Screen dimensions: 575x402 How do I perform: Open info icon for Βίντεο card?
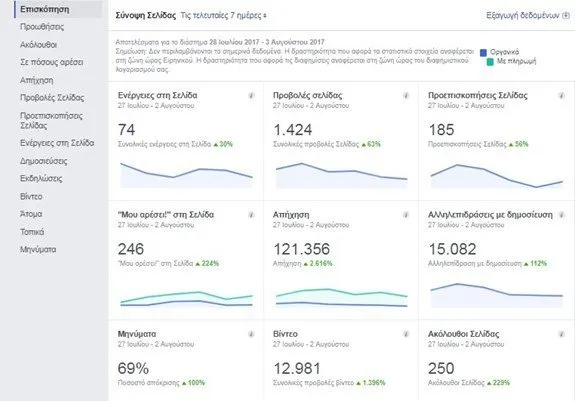coord(406,334)
